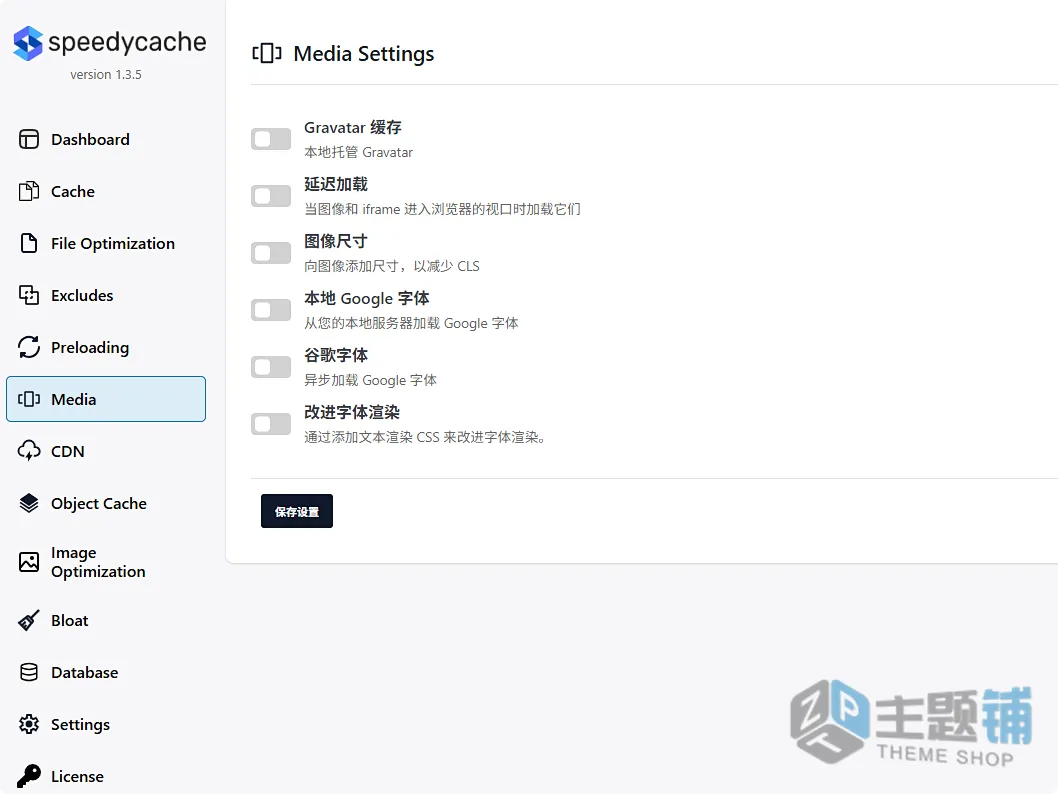This screenshot has height=794, width=1058.
Task: Enable the 本地 Google 字体 toggle
Action: click(x=271, y=310)
